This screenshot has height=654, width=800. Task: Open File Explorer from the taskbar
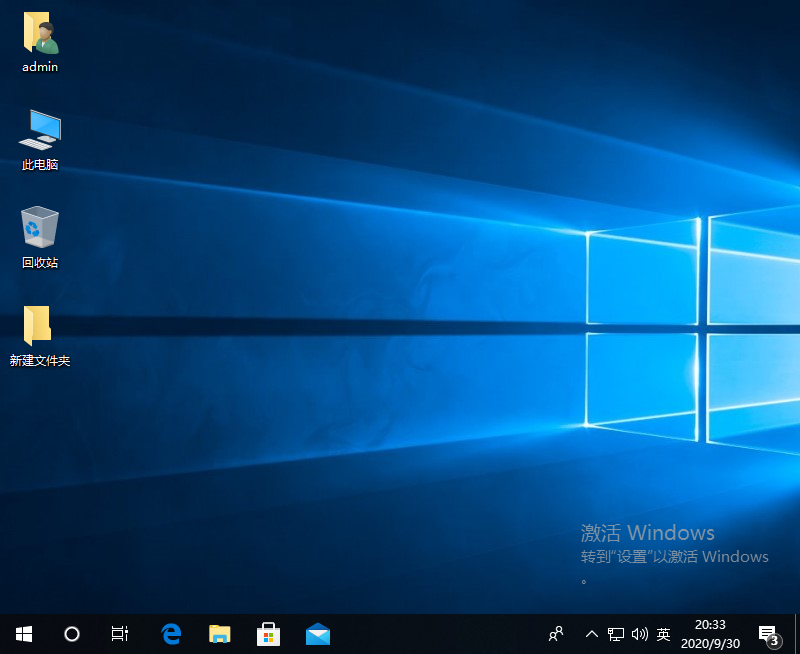coord(220,634)
